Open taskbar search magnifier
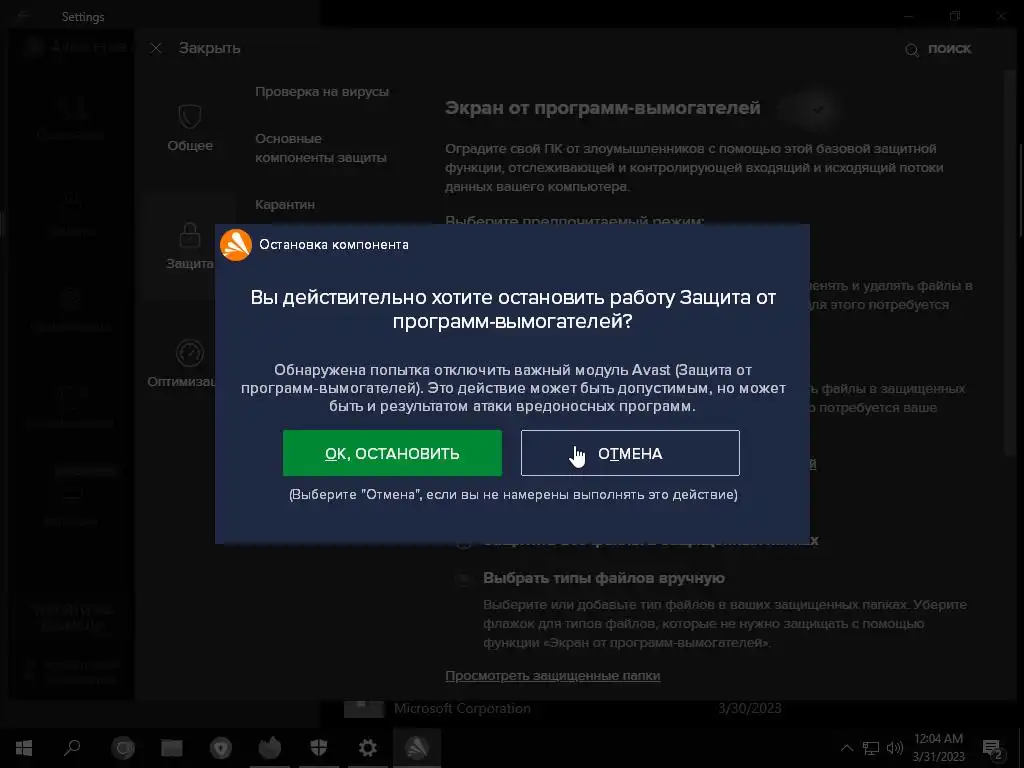Viewport: 1024px width, 768px height. [72, 748]
